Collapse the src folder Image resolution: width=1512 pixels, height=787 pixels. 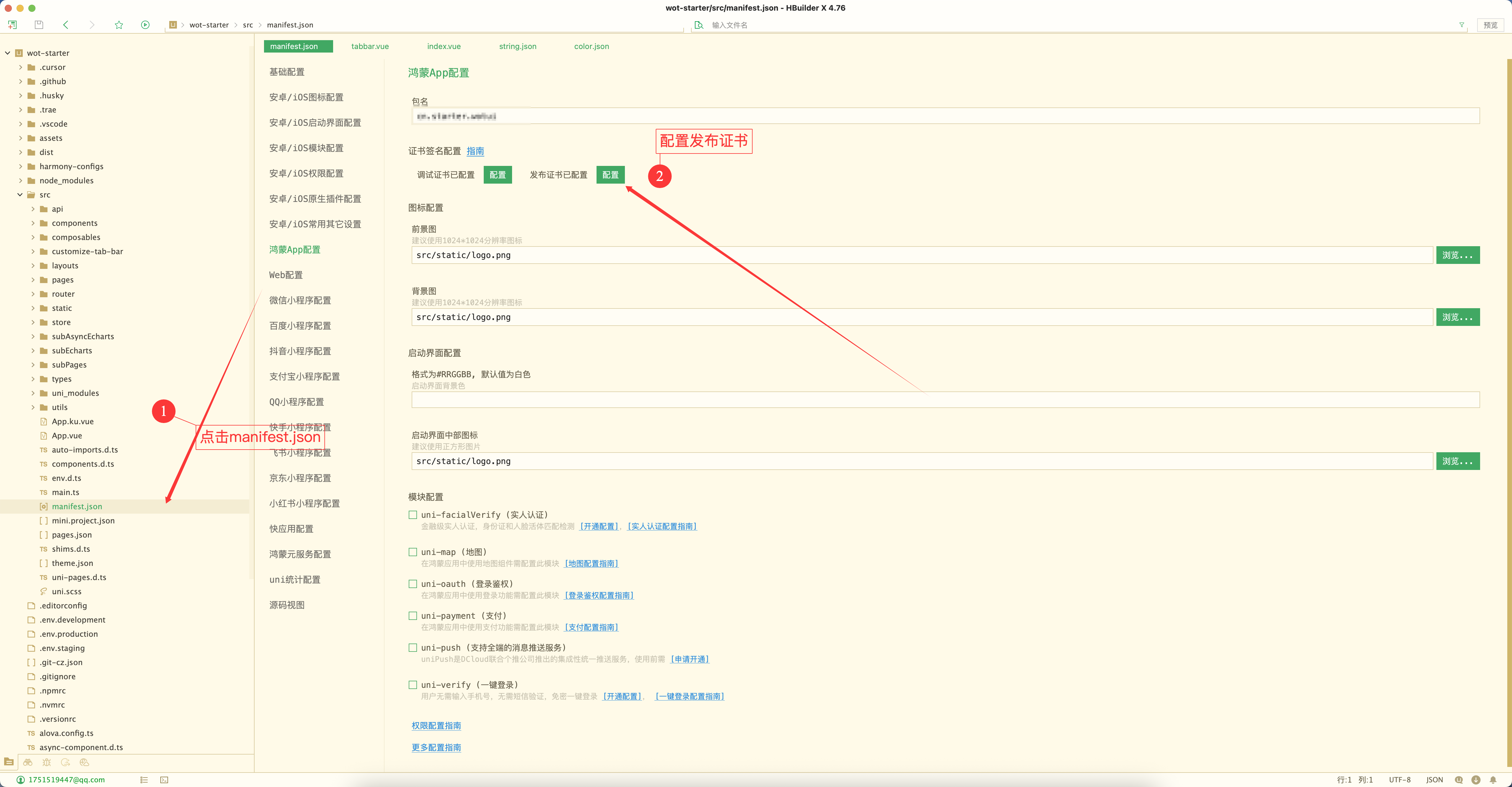21,195
